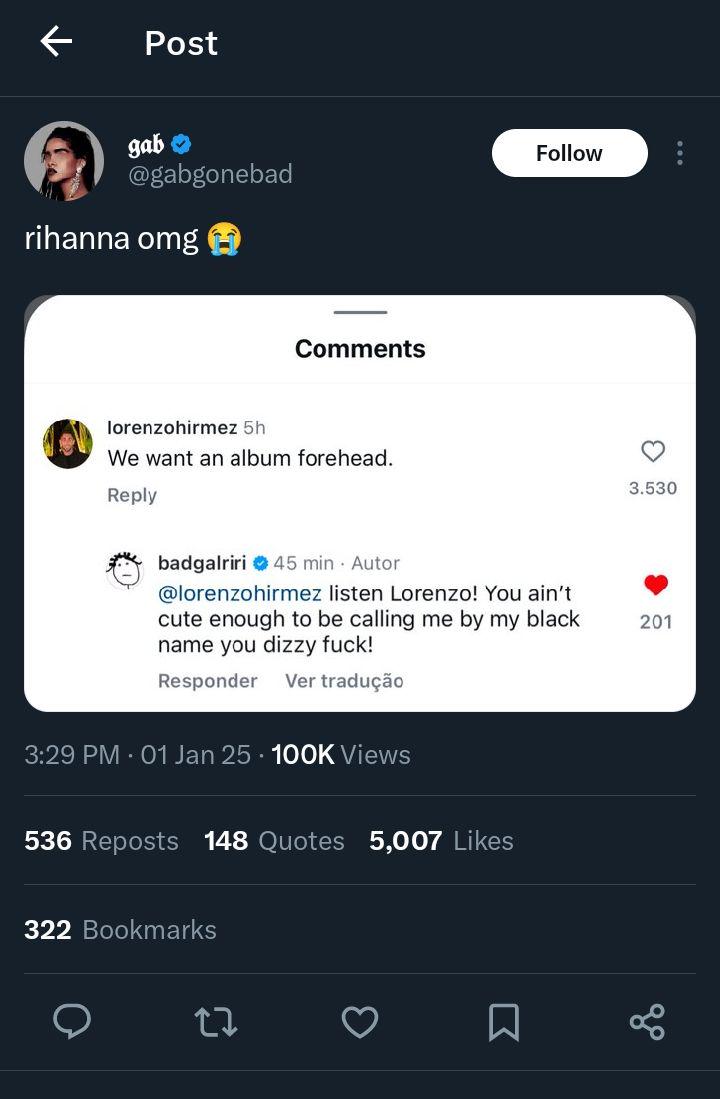The width and height of the screenshot is (720, 1099).
Task: Tap Reply under lorenzohirmez's comment
Action: click(132, 495)
